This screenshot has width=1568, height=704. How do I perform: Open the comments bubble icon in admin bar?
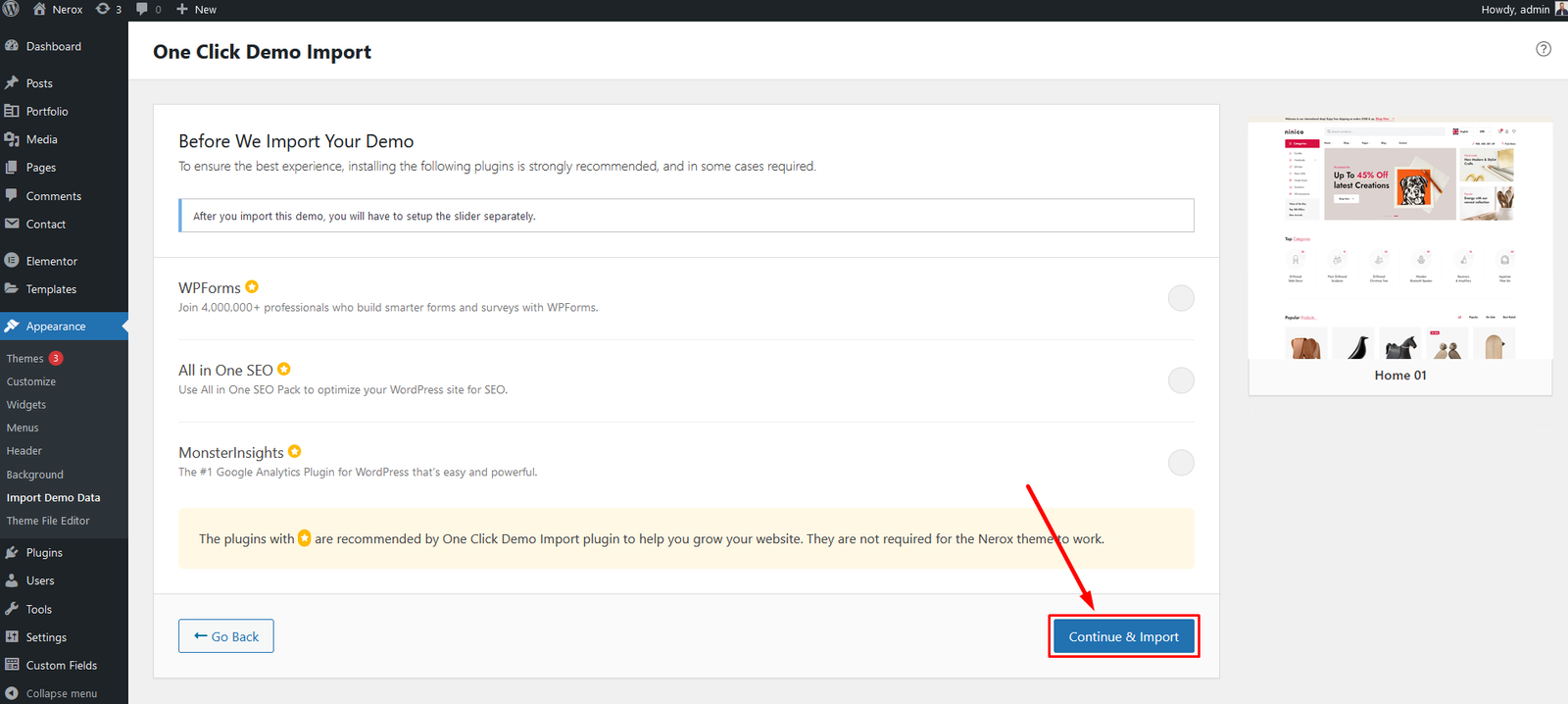[x=142, y=9]
